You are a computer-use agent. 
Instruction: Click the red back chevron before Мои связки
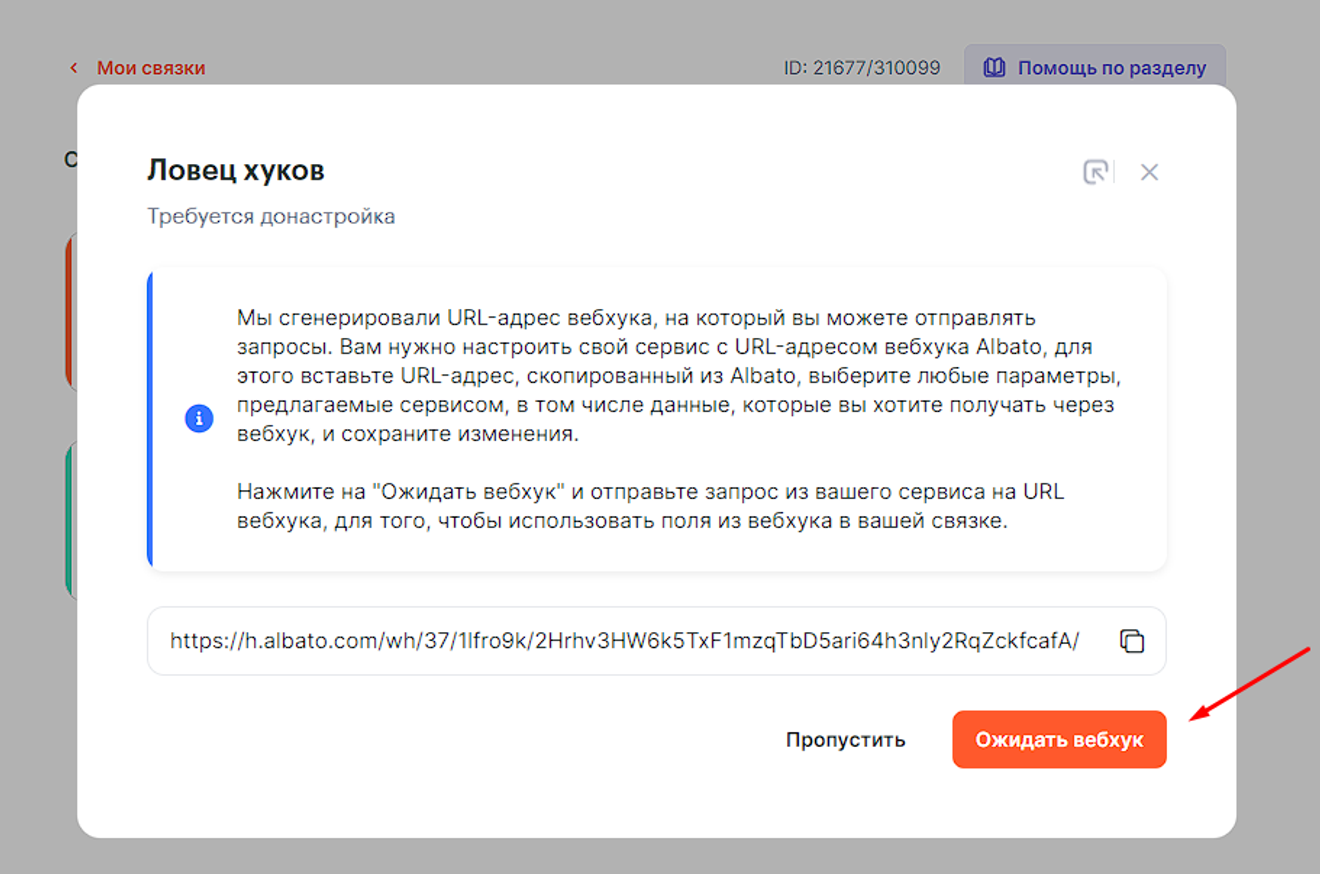[74, 68]
